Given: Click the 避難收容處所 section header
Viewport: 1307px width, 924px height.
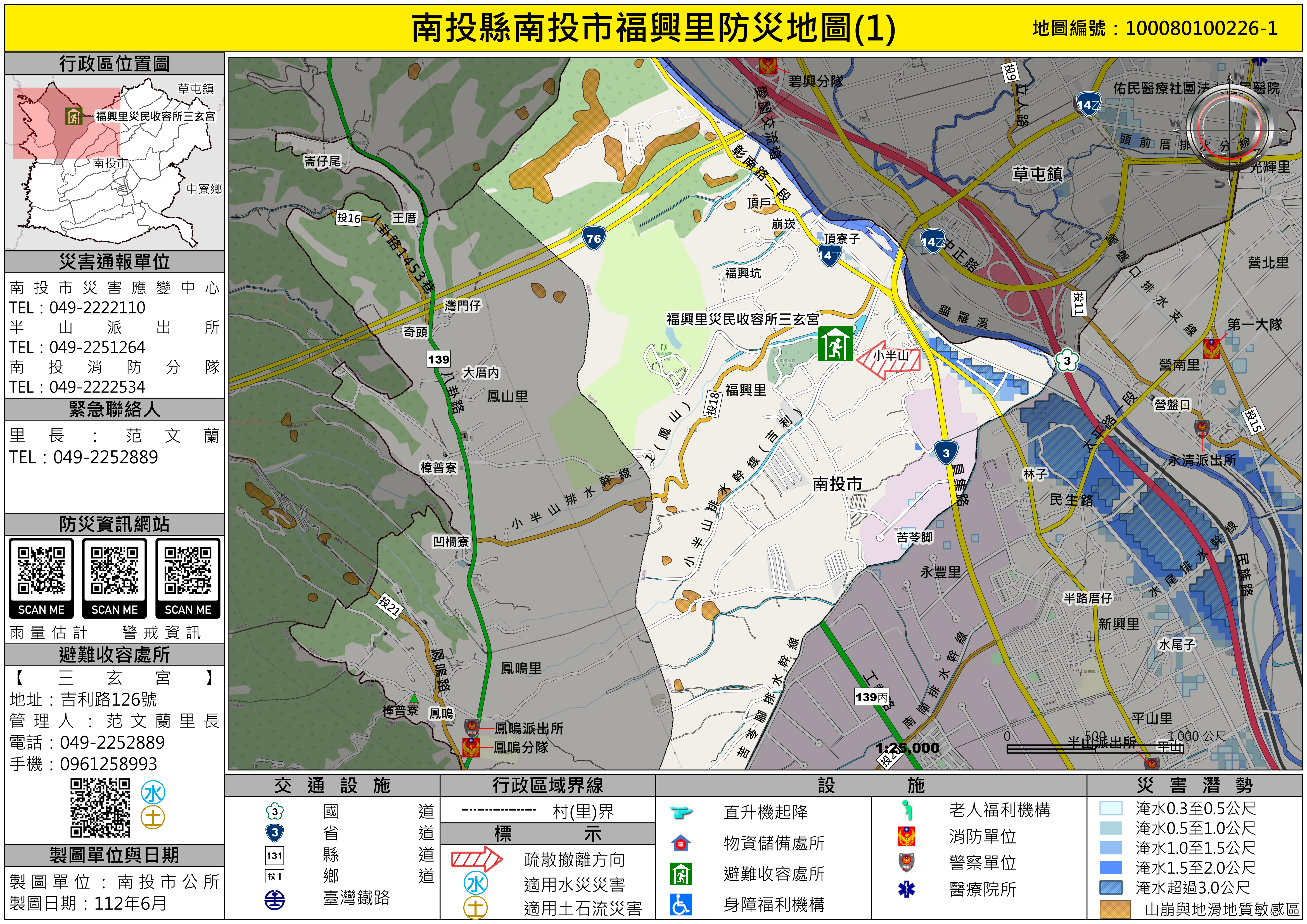Looking at the screenshot, I should coord(114,655).
